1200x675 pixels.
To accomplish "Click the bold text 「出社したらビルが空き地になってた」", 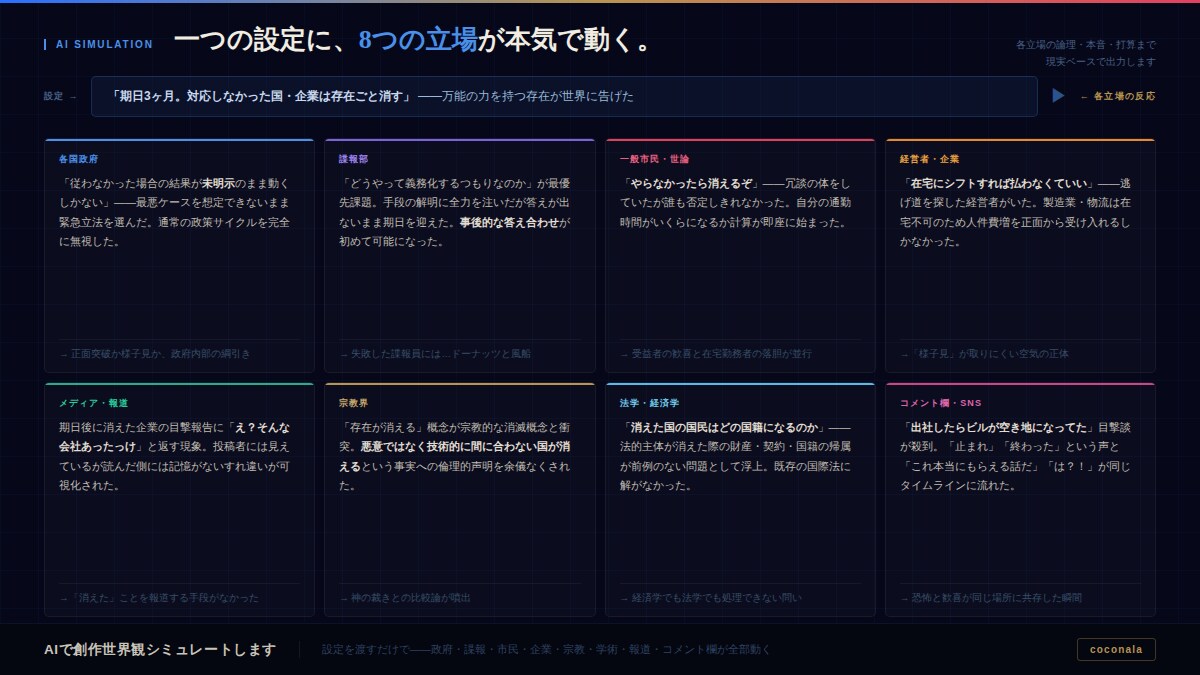I will tap(997, 428).
